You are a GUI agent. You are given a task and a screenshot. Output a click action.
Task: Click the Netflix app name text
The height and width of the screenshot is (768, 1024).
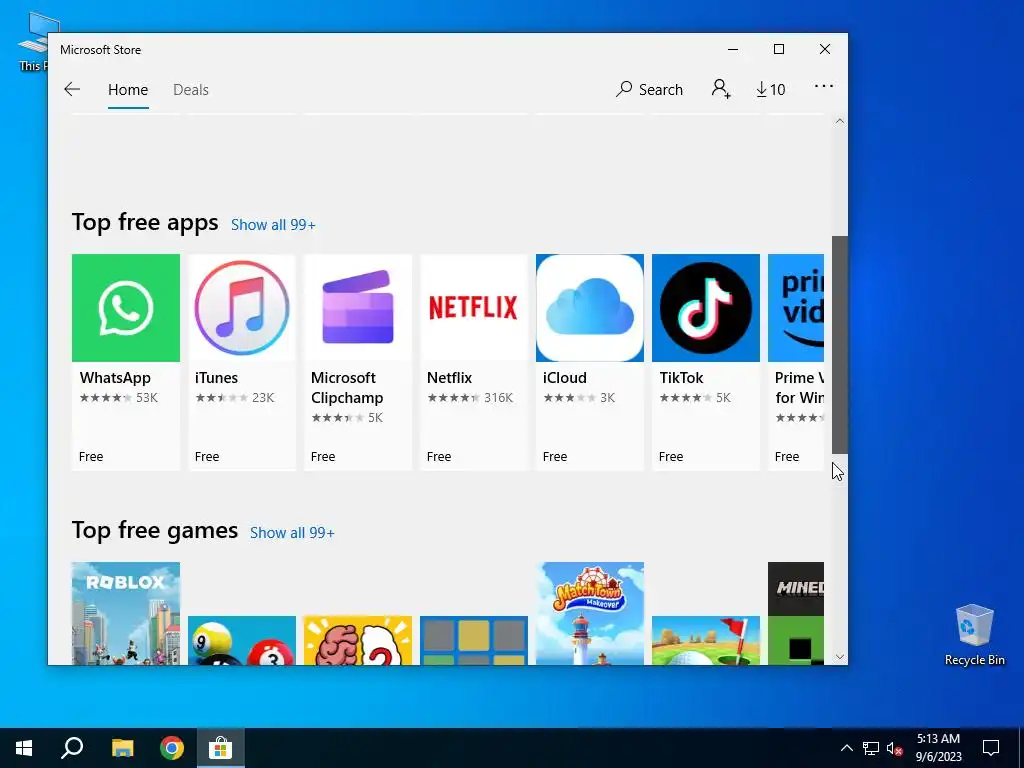(449, 377)
